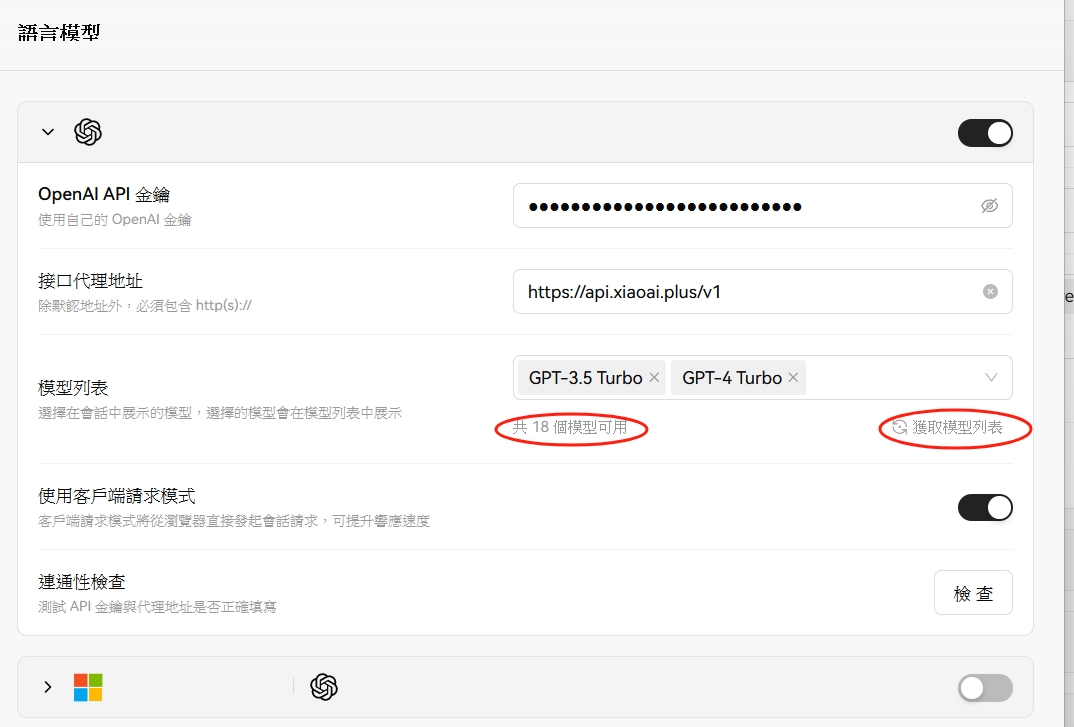
Task: Remove the GPT-4 Turbo model tag
Action: 793,378
